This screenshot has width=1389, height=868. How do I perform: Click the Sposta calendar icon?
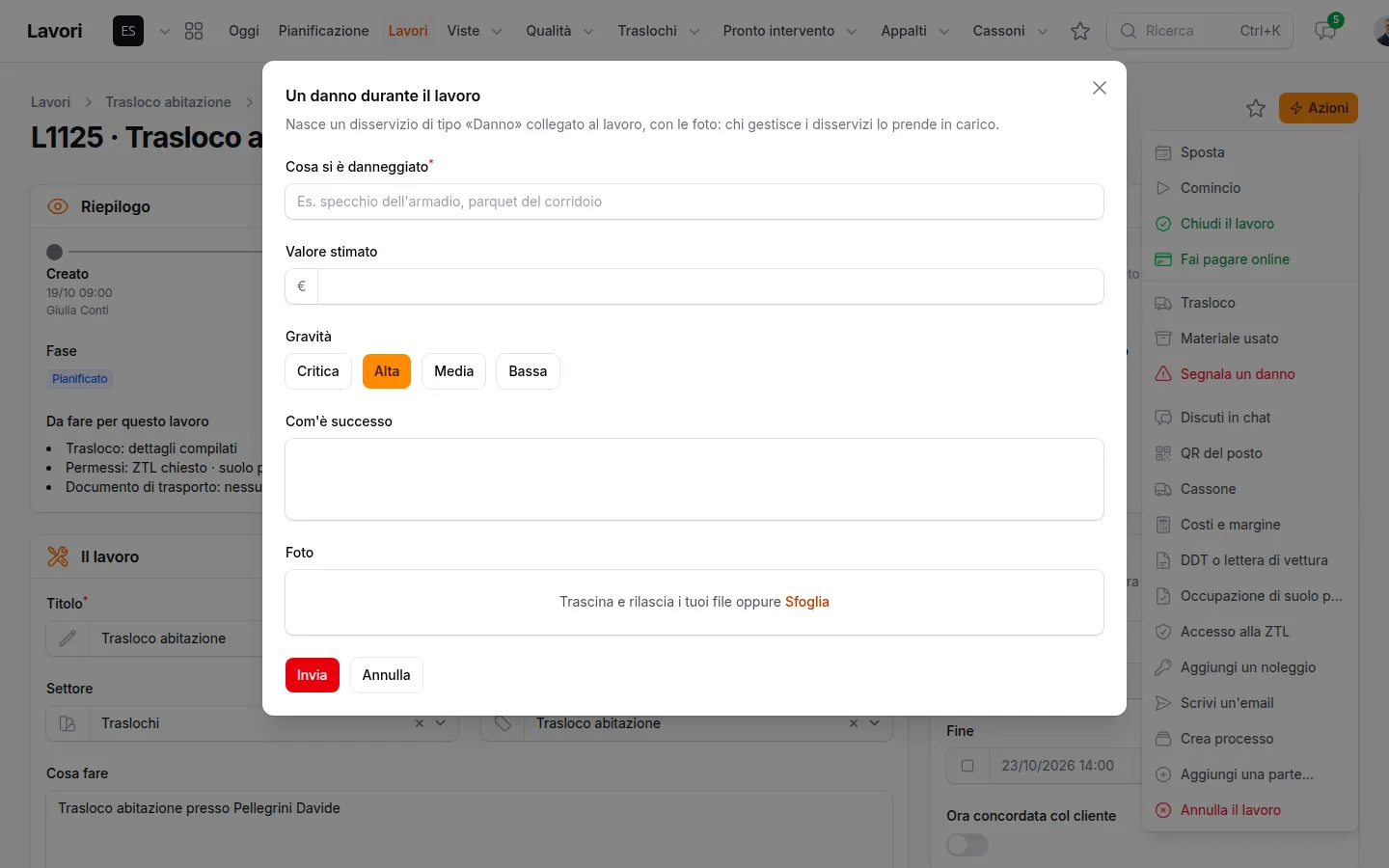(x=1163, y=152)
